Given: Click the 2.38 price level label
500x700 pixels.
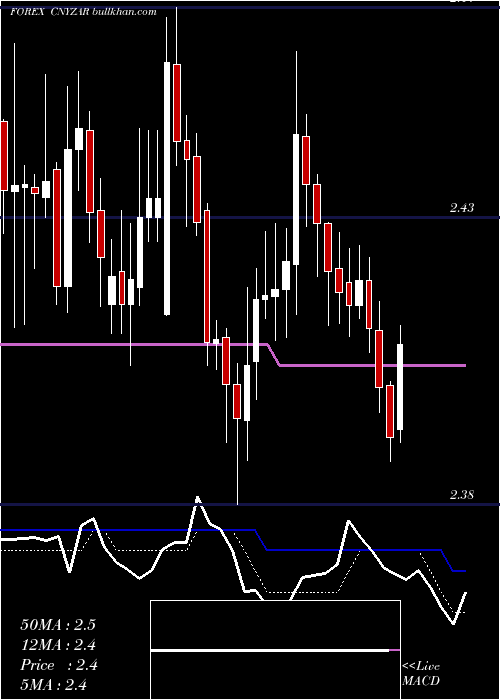Looking at the screenshot, I should coord(462,495).
